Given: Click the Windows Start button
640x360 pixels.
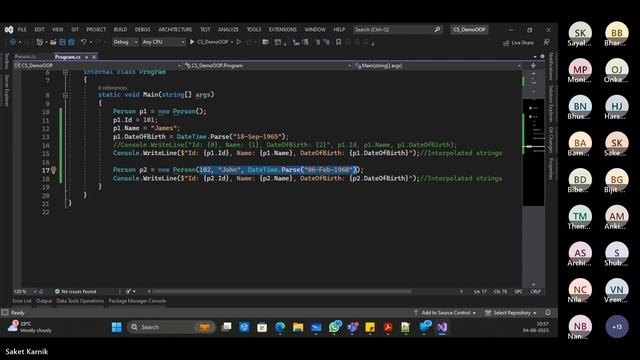Looking at the screenshot, I should 117,327.
